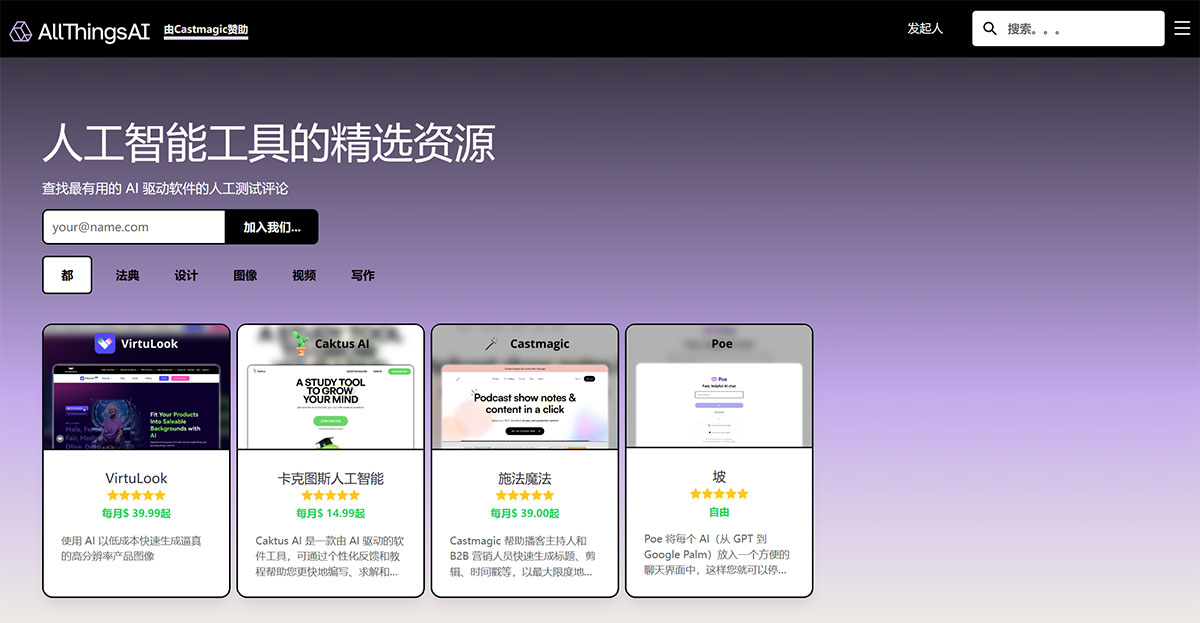Click the star rating under 施法魔法
The image size is (1200, 623).
[x=524, y=494]
